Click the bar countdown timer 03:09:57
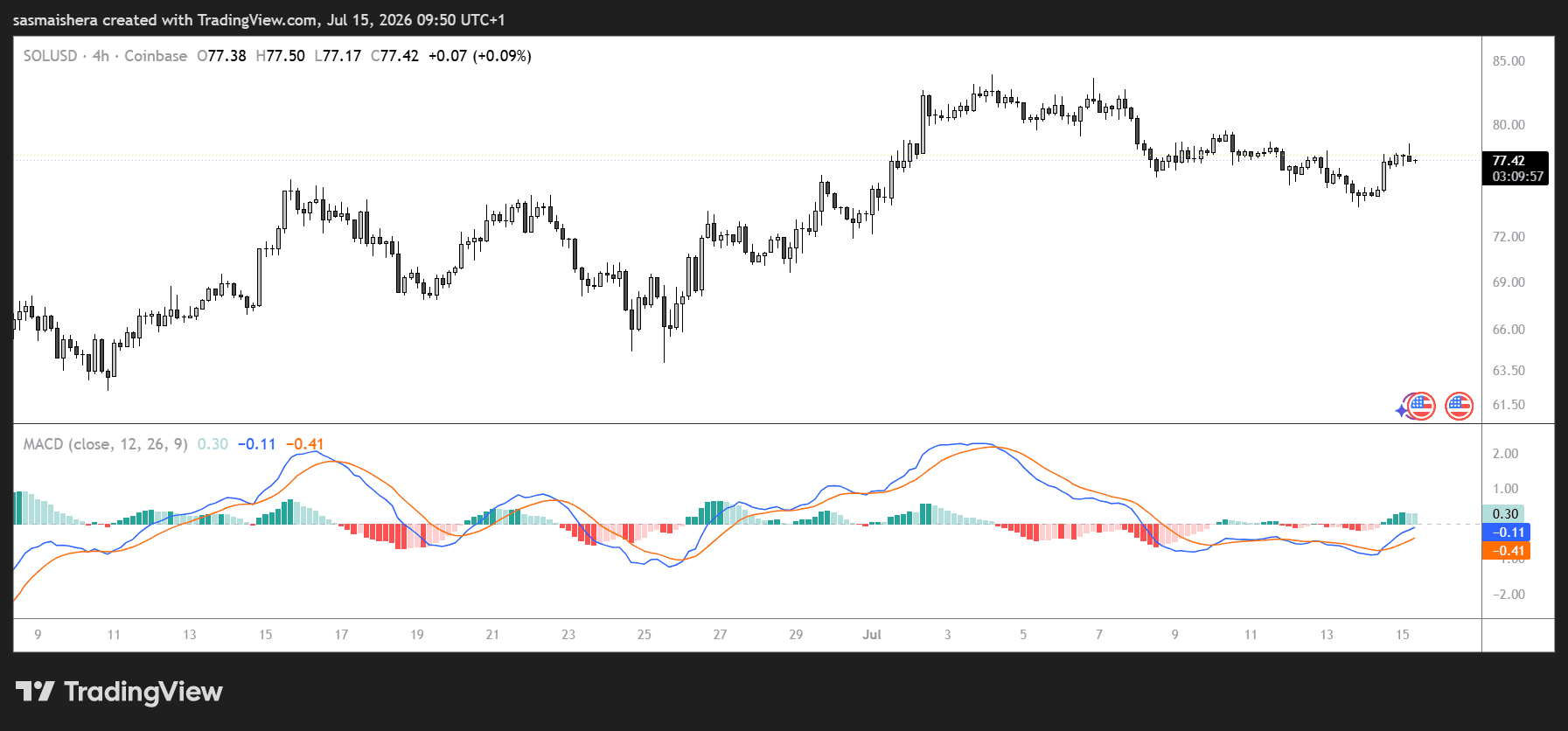 (x=1517, y=177)
